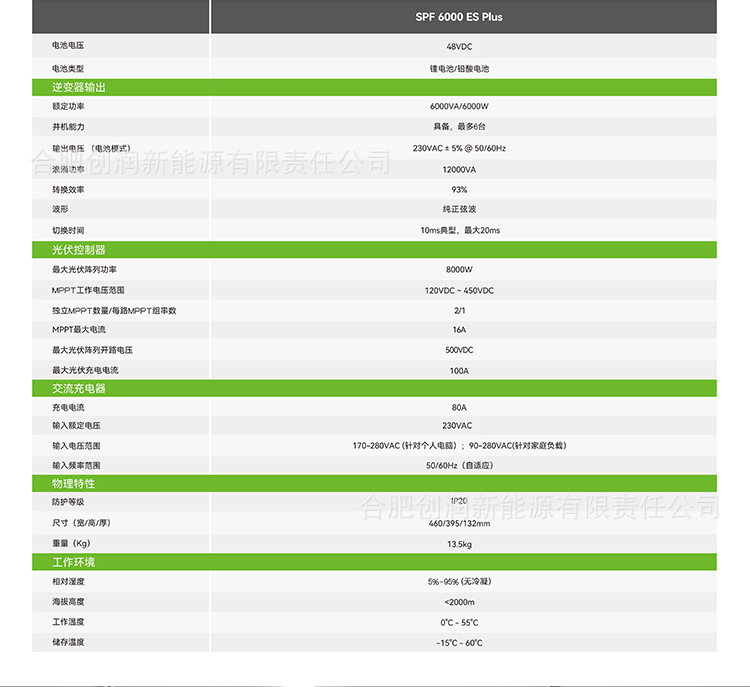The width and height of the screenshot is (750, 687).
Task: Click the 纯正弦波 value
Action: pos(459,209)
